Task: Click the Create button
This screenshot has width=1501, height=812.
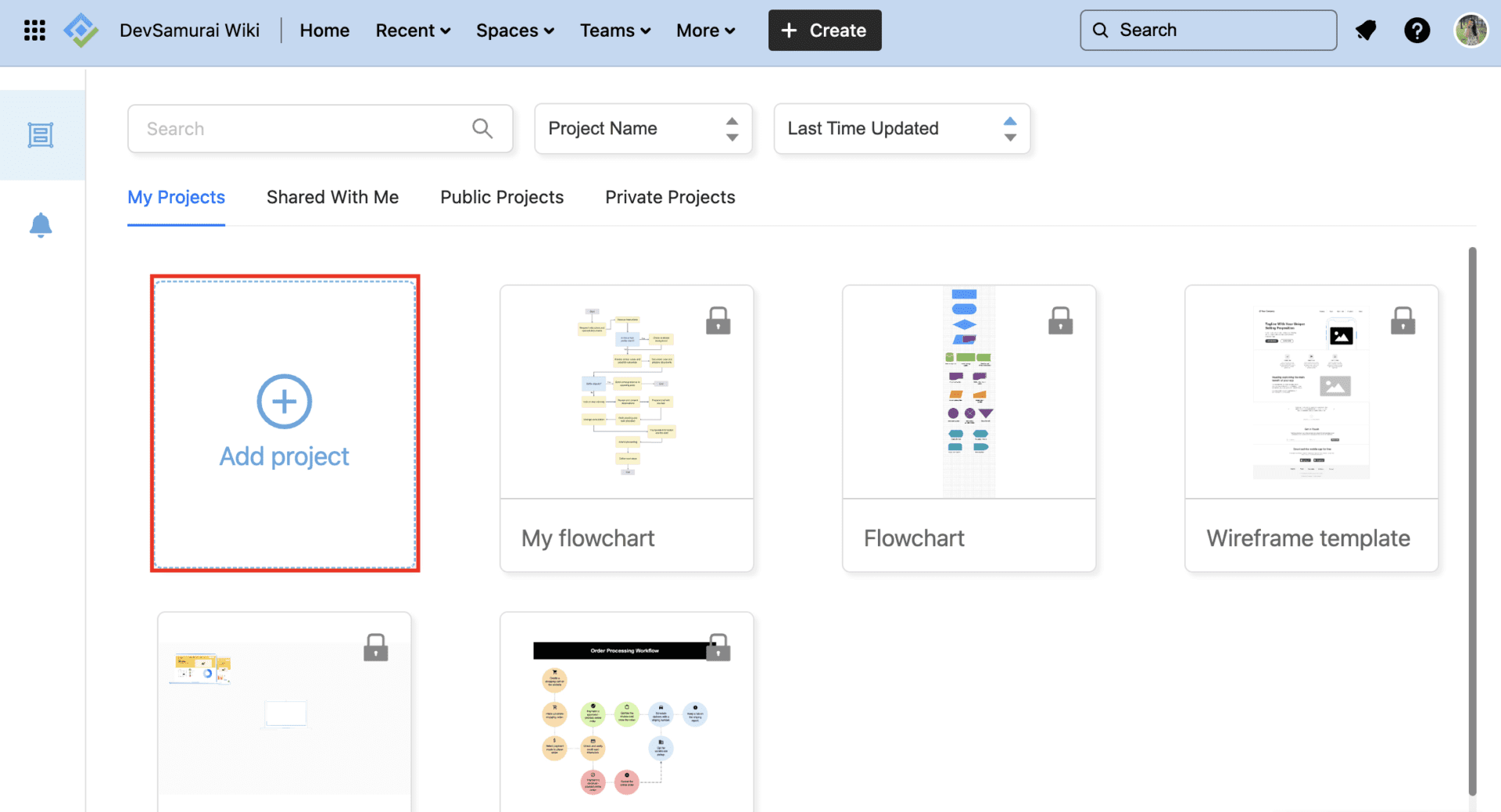Action: point(824,30)
